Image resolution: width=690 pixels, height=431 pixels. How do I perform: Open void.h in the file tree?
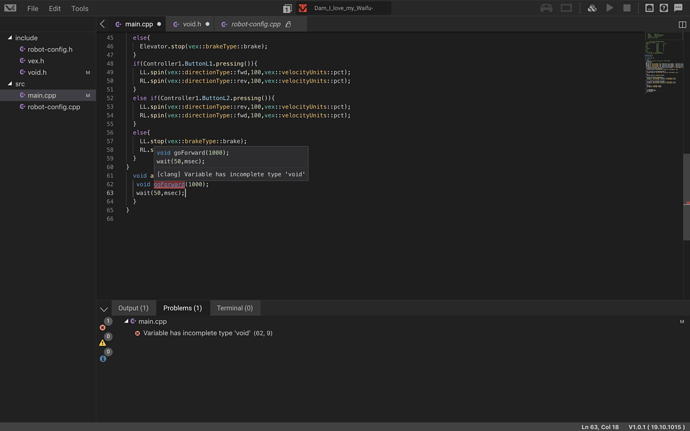coord(48,72)
